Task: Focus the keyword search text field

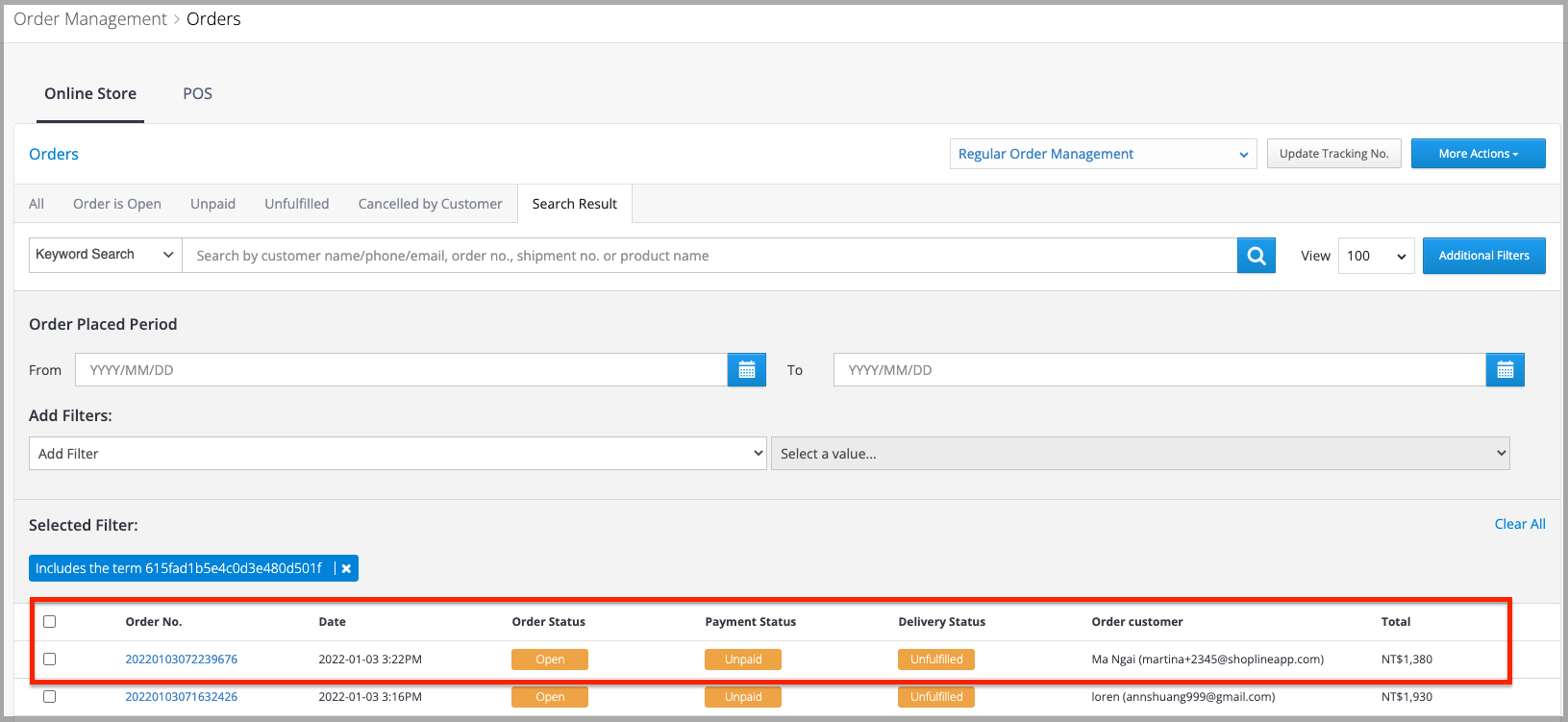Action: tap(709, 256)
